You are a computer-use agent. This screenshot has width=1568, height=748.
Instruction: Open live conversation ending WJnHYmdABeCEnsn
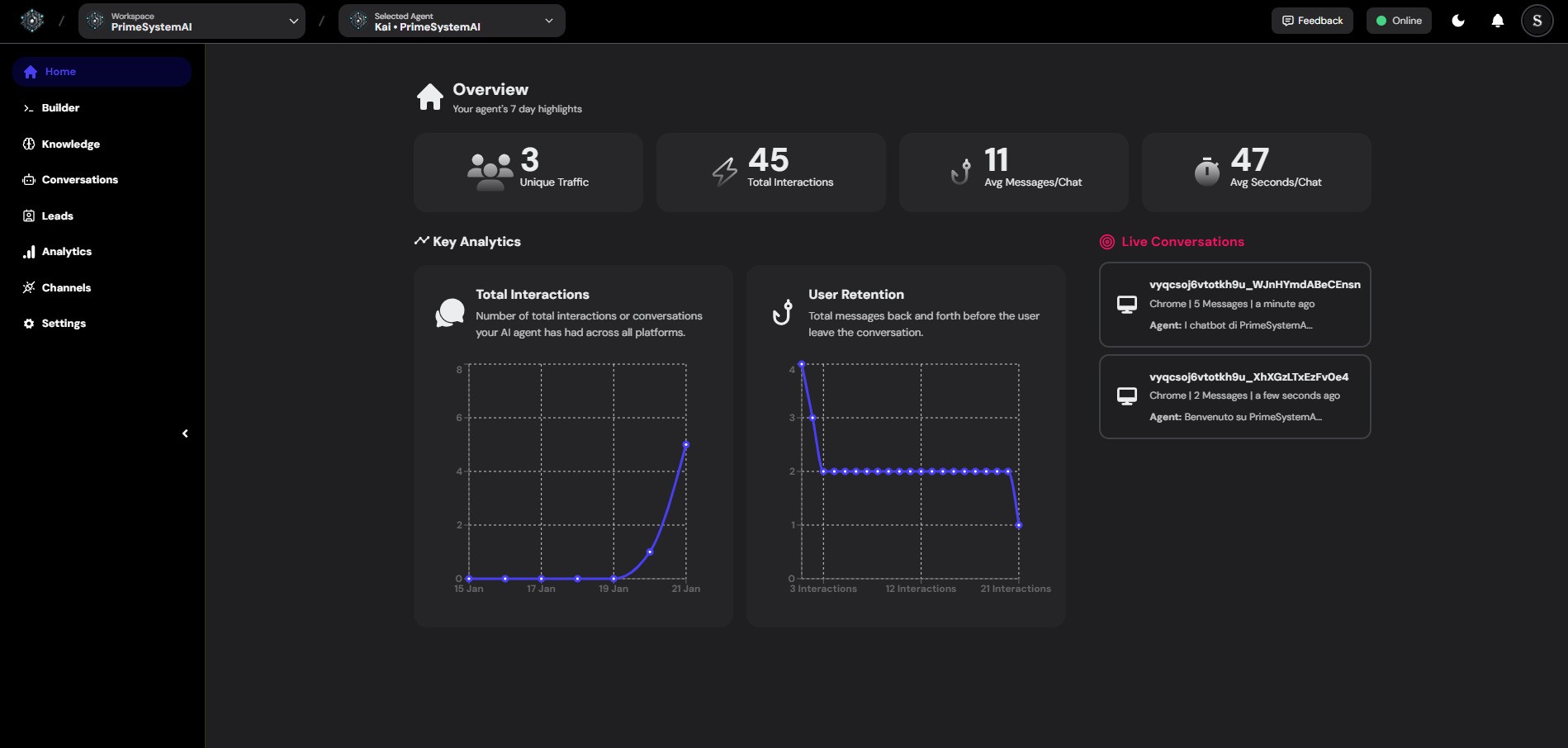coord(1234,305)
